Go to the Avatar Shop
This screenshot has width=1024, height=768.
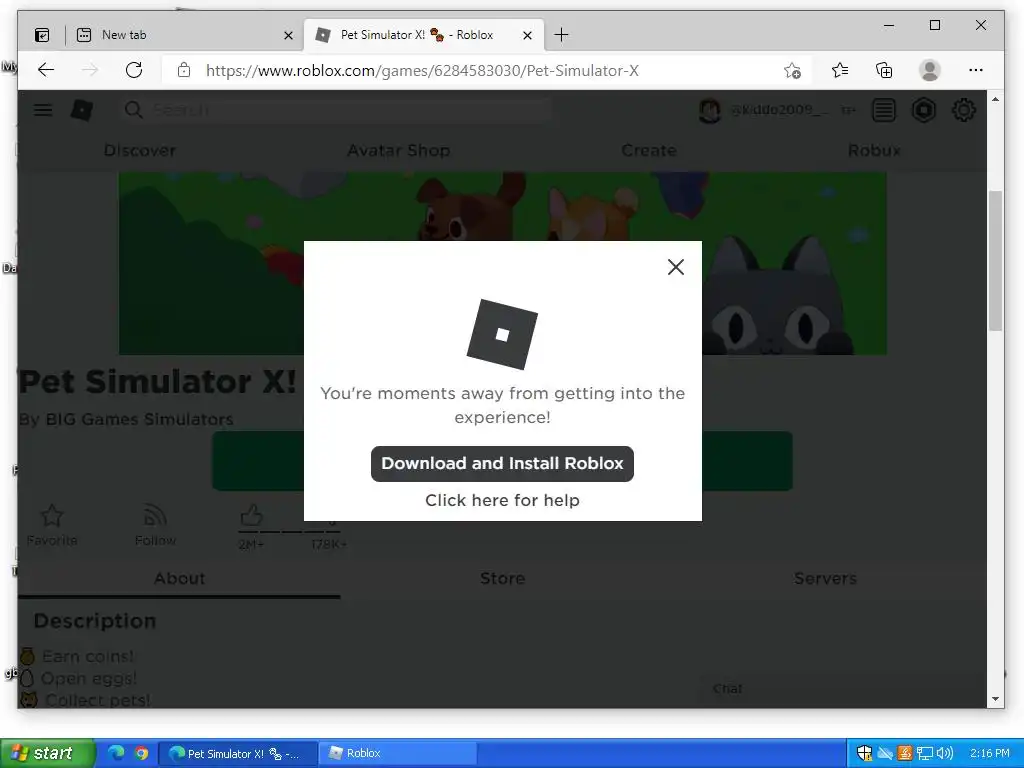click(x=398, y=150)
